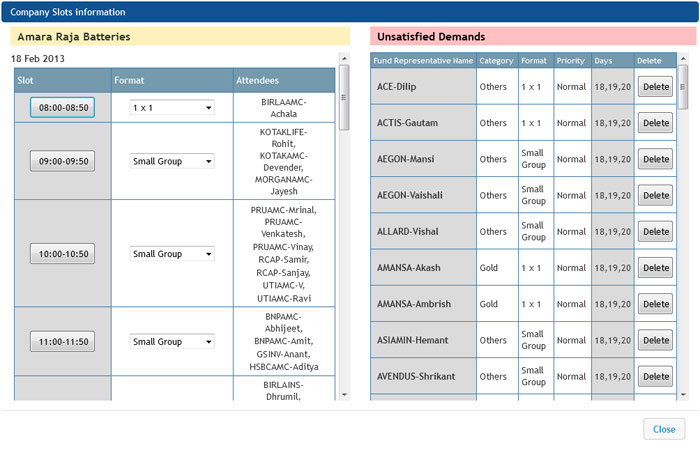Screen dimensions: 700x450
Task: Click the 11:00-11:50 slot button
Action: [x=62, y=342]
